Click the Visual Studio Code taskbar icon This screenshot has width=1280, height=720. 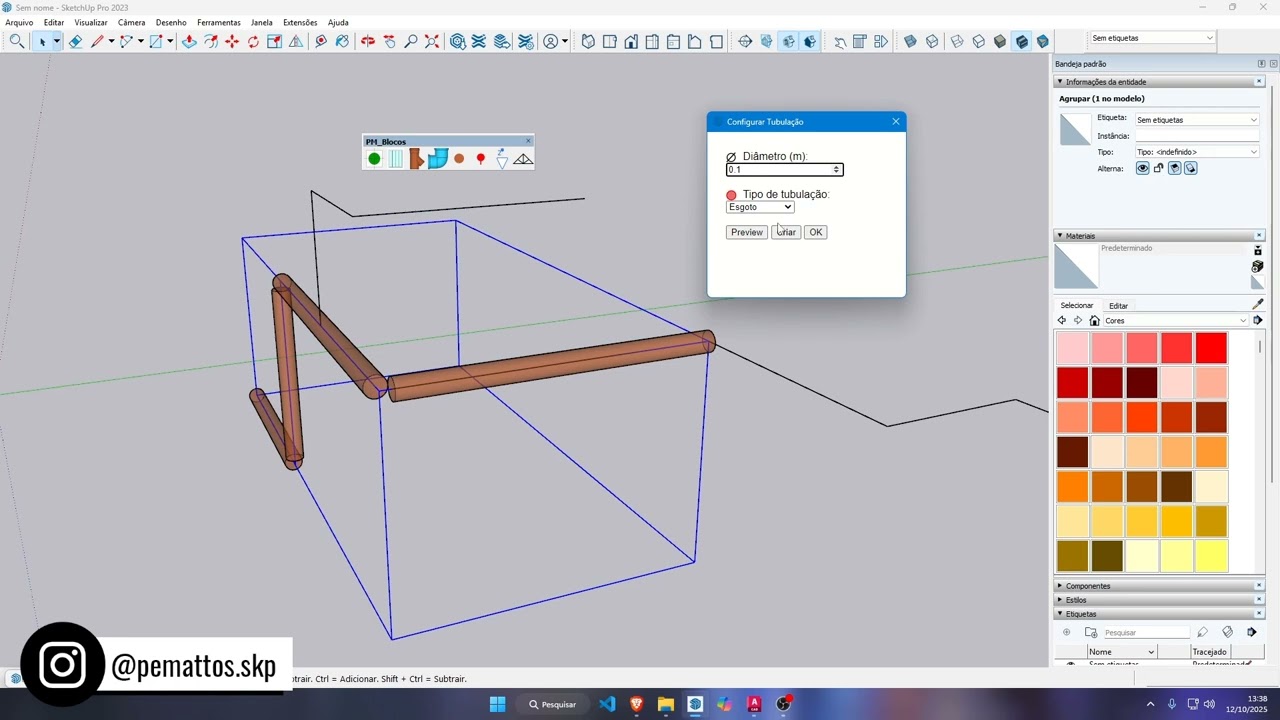(x=607, y=704)
